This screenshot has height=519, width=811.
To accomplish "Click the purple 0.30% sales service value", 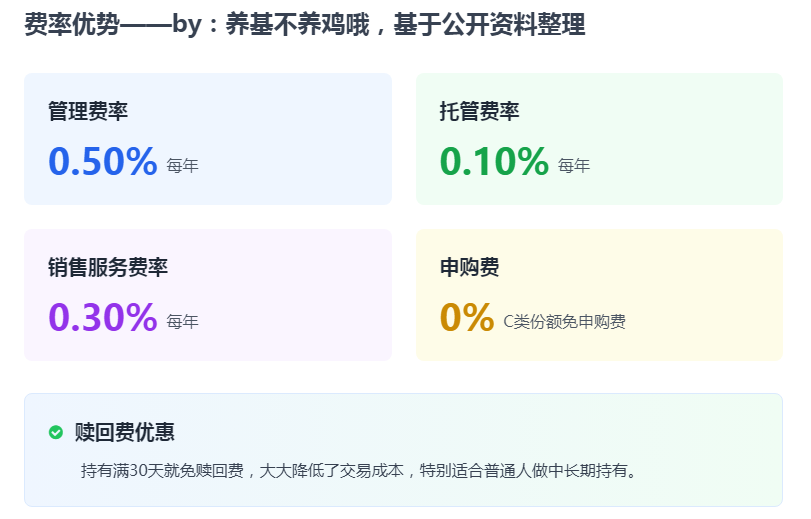I will pos(103,317).
